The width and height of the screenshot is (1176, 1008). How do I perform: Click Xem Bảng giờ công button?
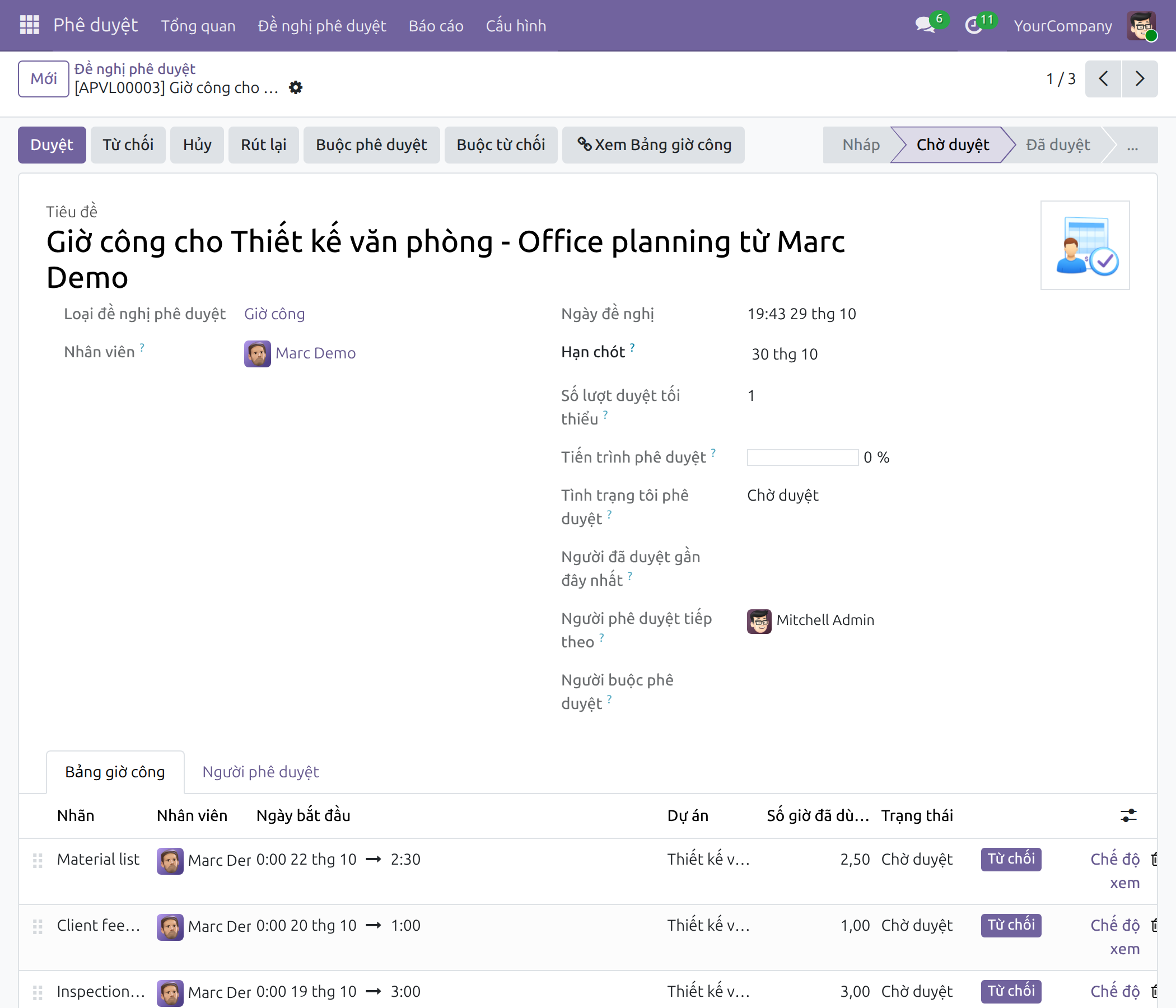point(653,144)
